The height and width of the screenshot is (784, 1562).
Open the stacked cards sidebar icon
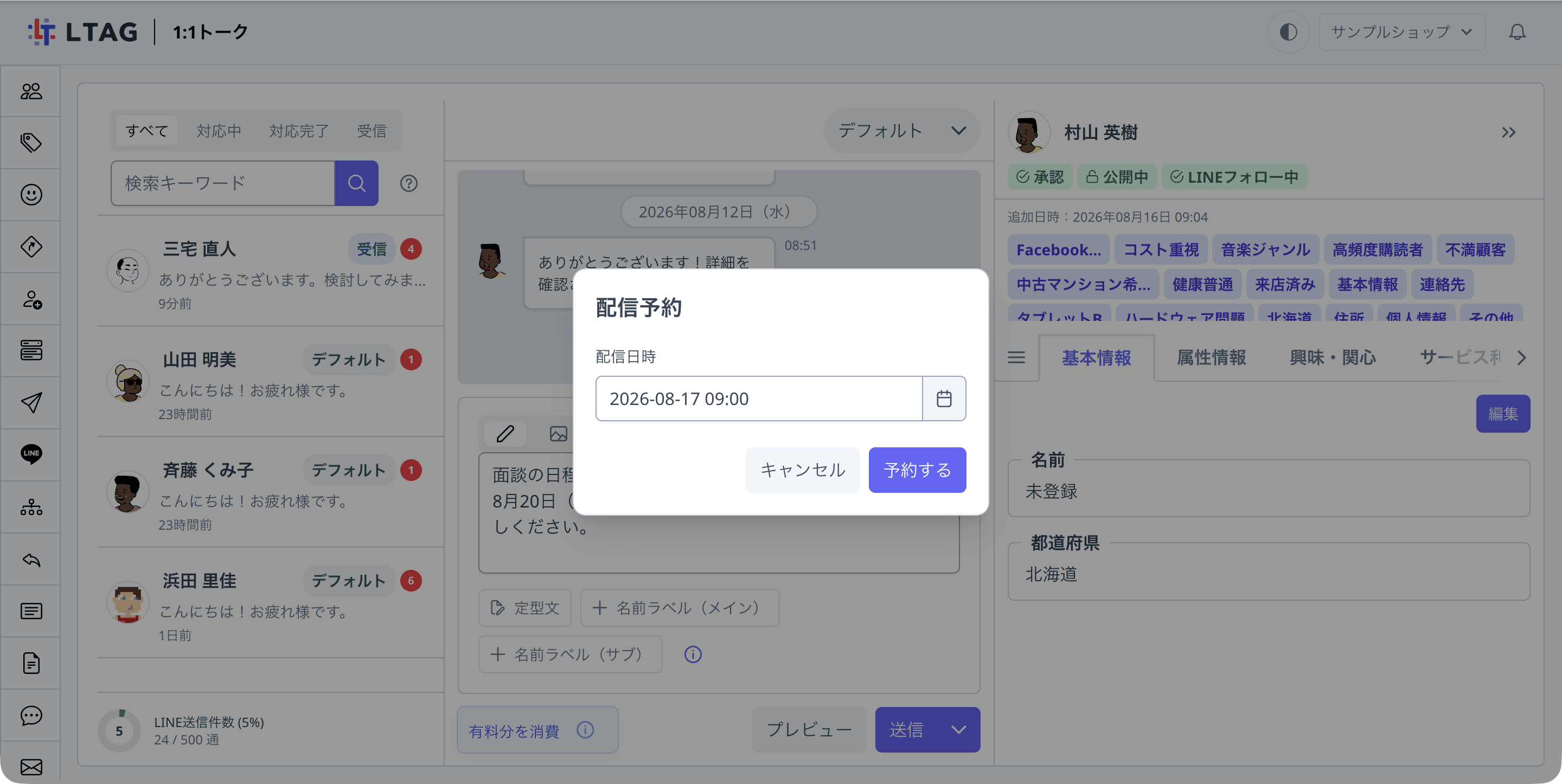click(x=31, y=350)
